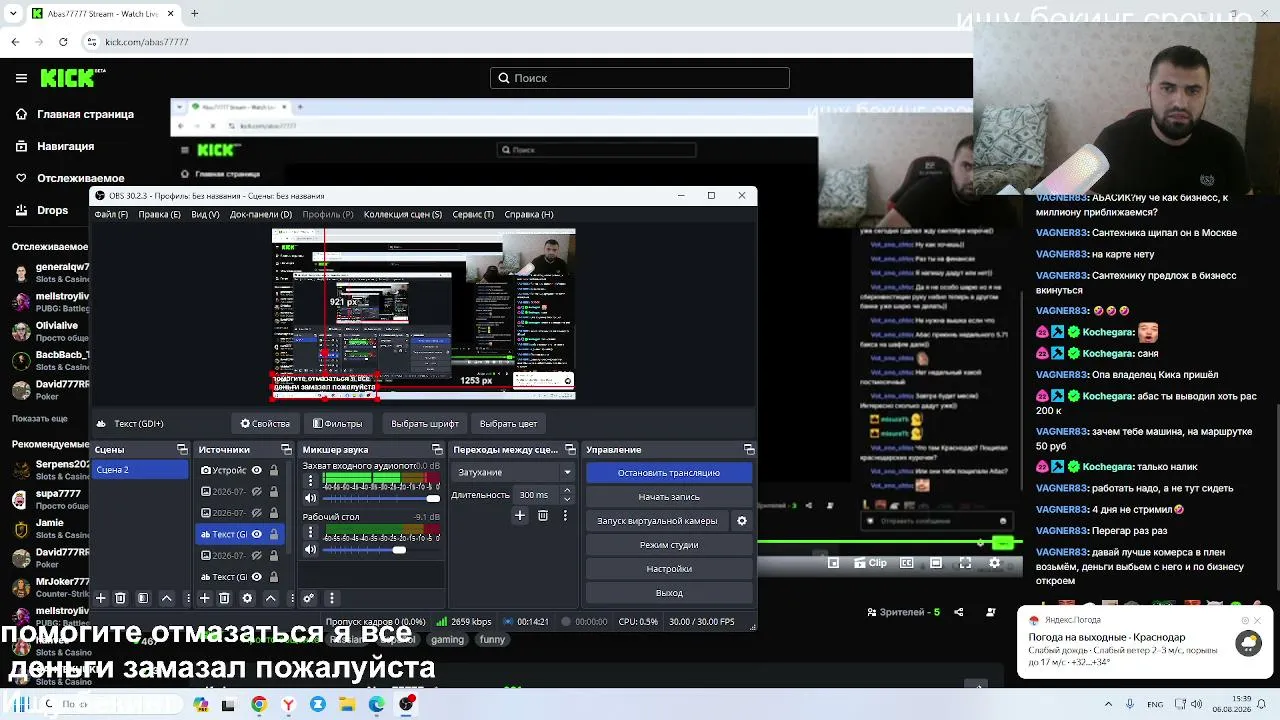Open the Док-панели (D) menu

click(x=261, y=214)
